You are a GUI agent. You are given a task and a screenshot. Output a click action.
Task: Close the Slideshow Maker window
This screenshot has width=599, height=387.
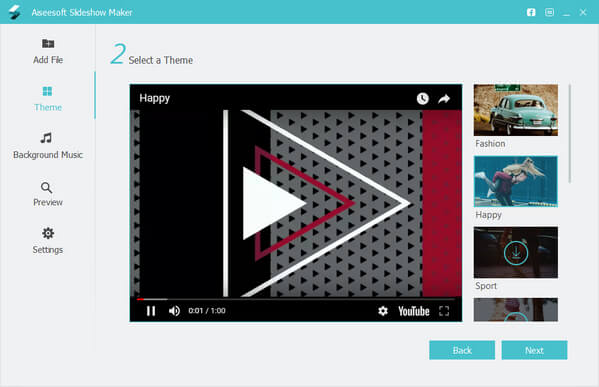pyautogui.click(x=583, y=12)
